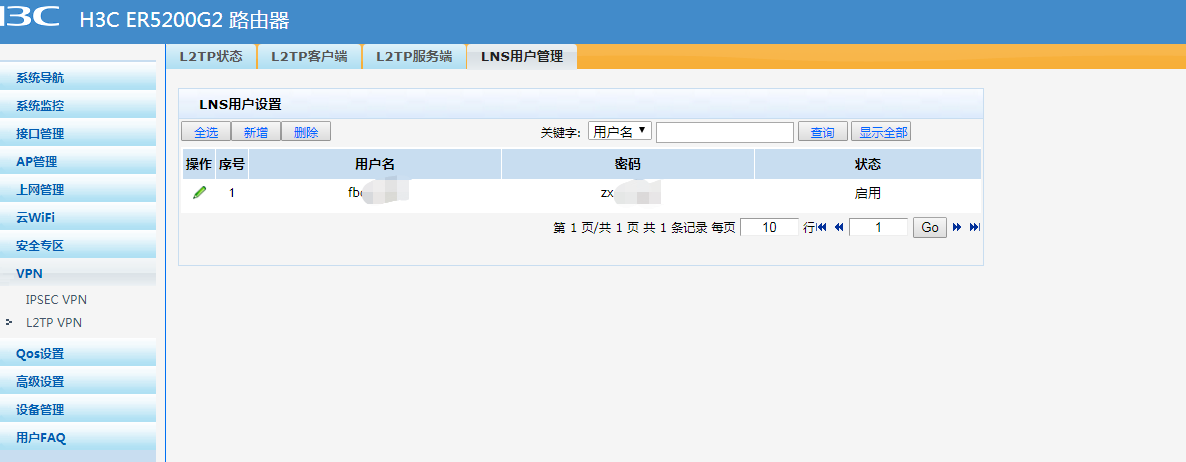Expand Qos设置 sidebar menu
Viewport: 1186px width, 462px height.
coord(78,353)
